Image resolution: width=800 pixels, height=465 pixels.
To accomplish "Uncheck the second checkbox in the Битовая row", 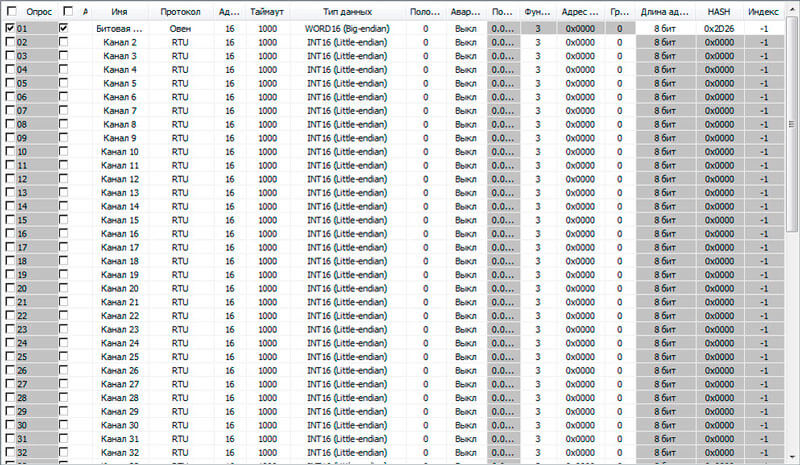I will [63, 29].
